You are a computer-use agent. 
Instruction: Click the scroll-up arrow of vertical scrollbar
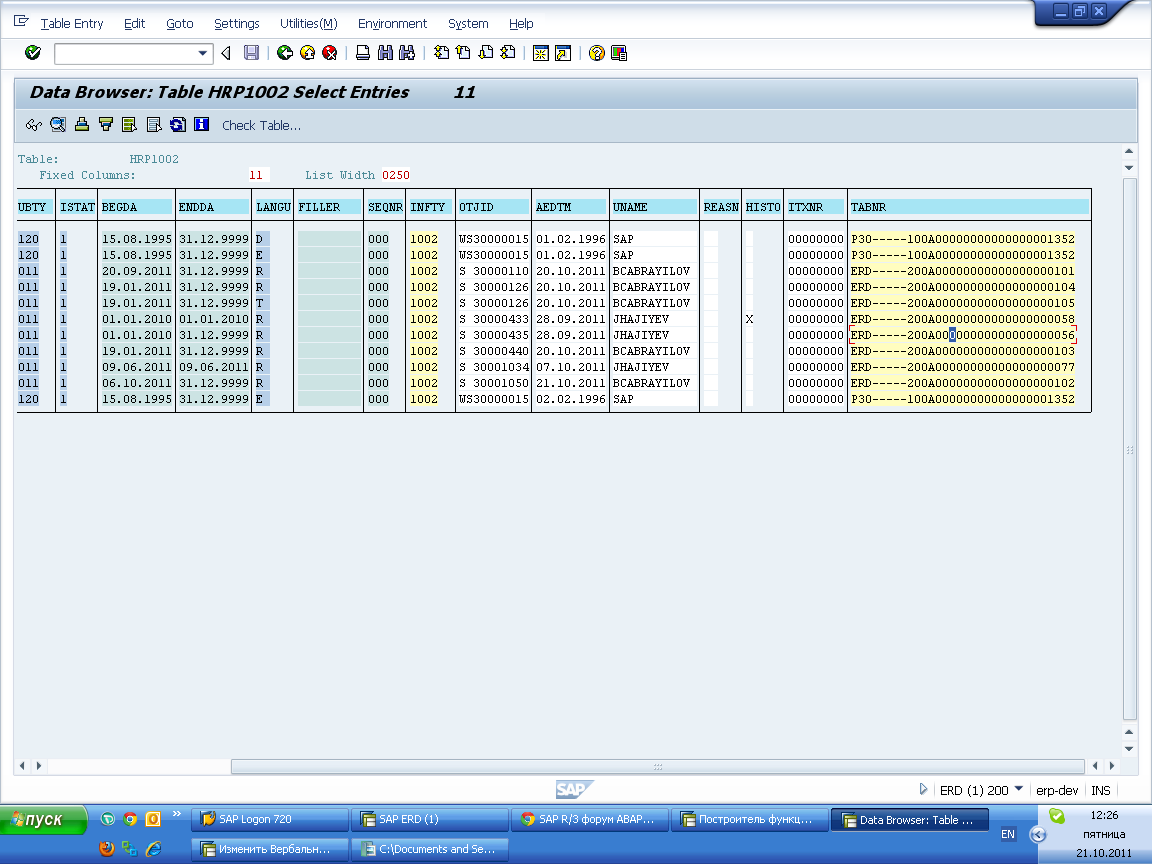[1129, 151]
